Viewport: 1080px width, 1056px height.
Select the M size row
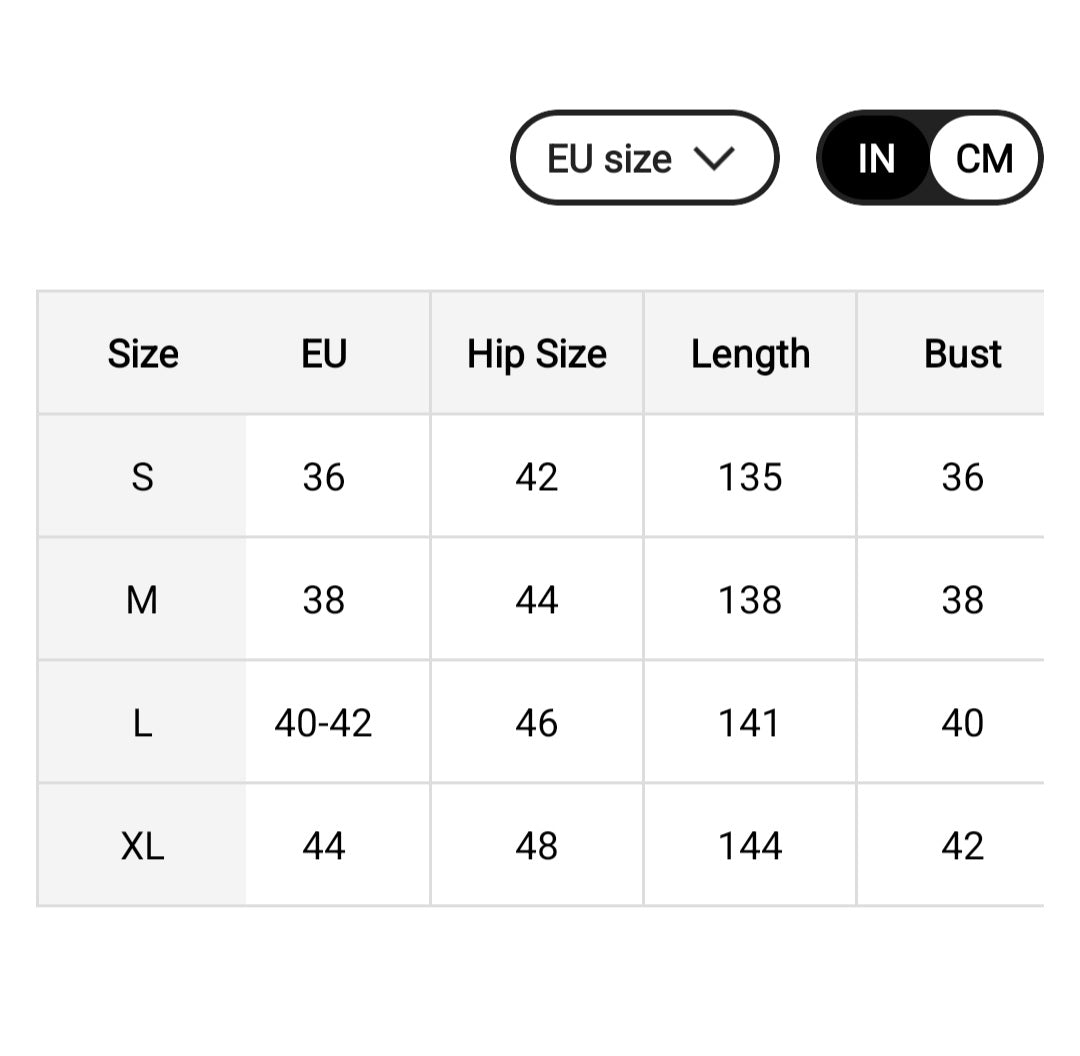(142, 600)
